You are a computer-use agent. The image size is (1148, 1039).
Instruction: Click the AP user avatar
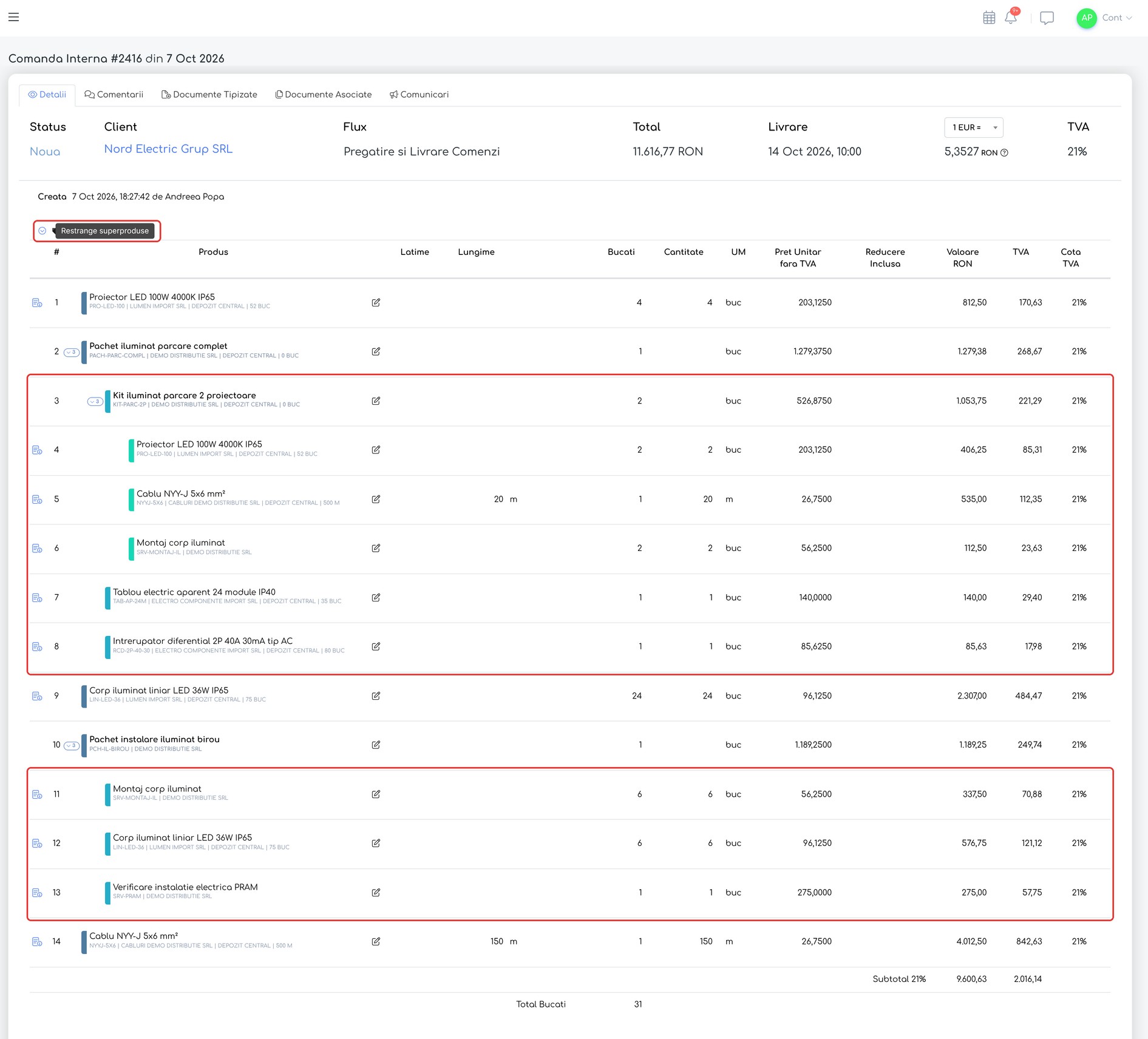1087,18
